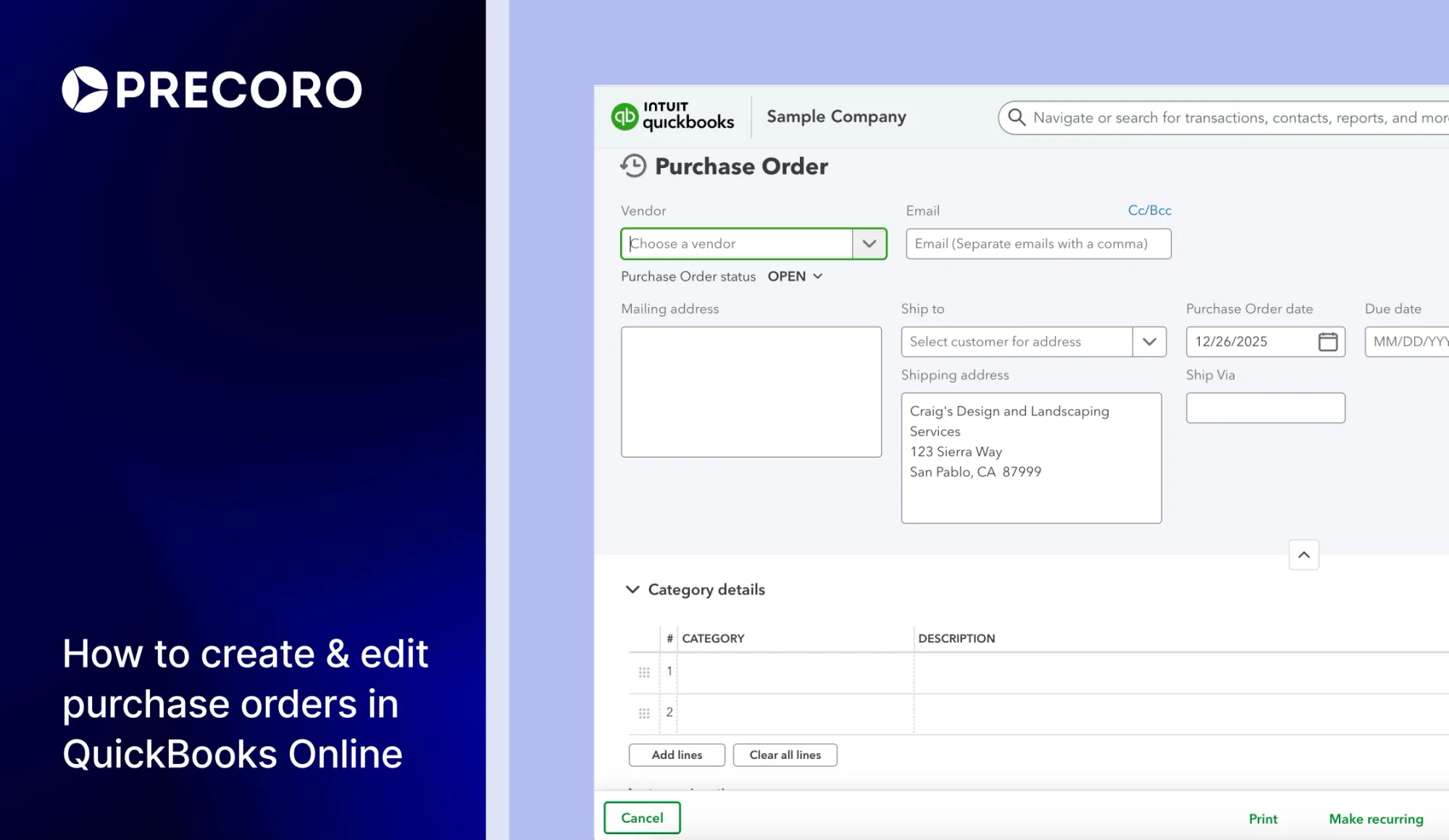Viewport: 1449px width, 840px height.
Task: Click the DESCRIPTION column header
Action: (x=956, y=638)
